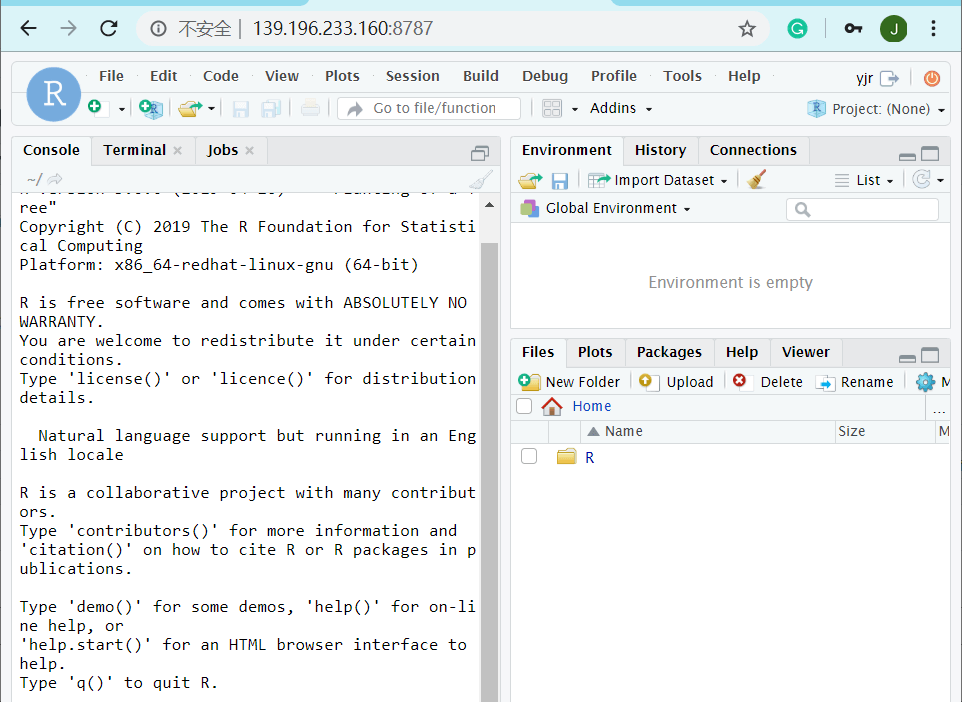Click the clear console broom icon
The height and width of the screenshot is (702, 962).
coord(481,180)
